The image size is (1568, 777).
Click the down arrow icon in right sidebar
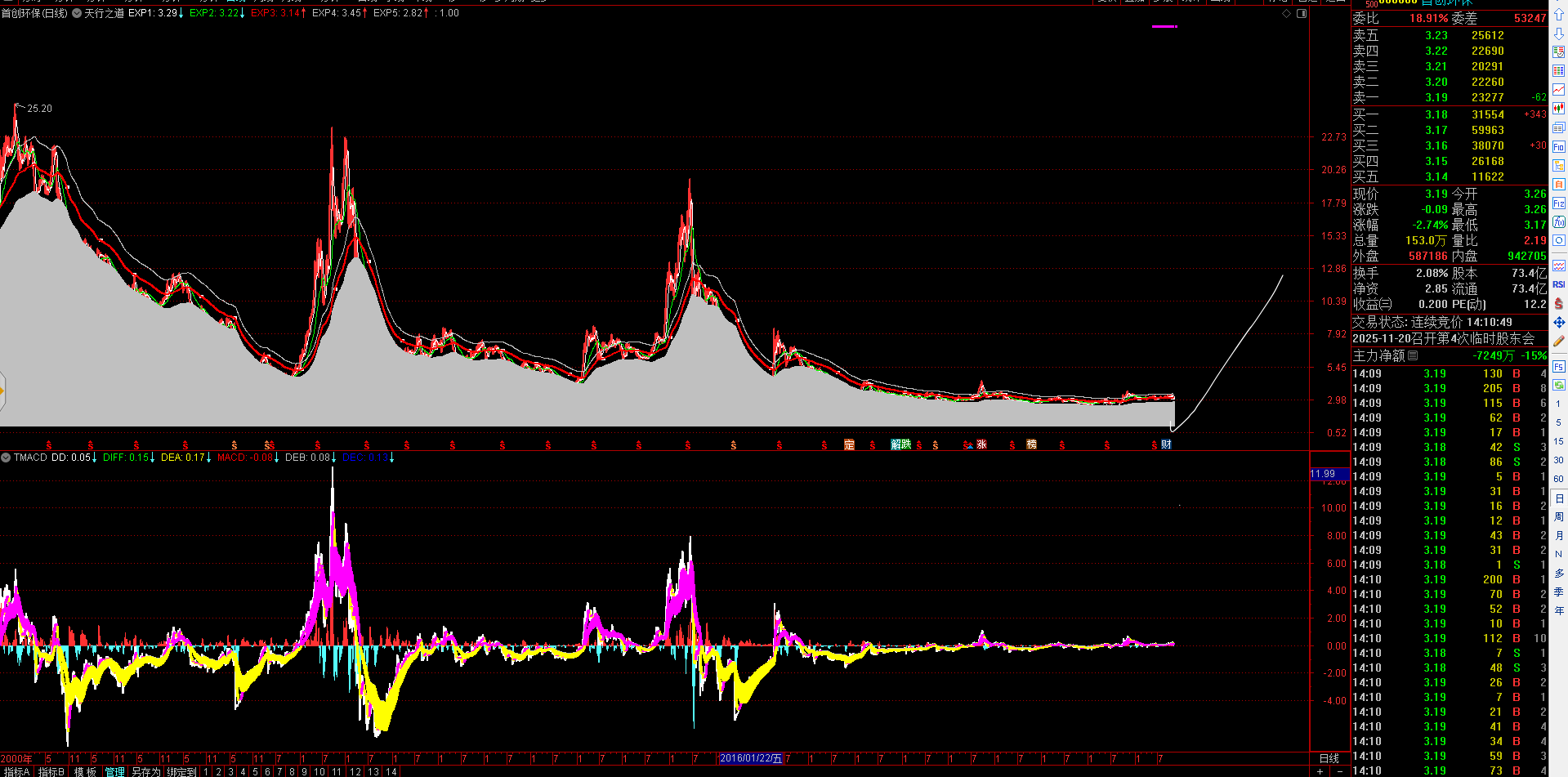coord(1558,33)
